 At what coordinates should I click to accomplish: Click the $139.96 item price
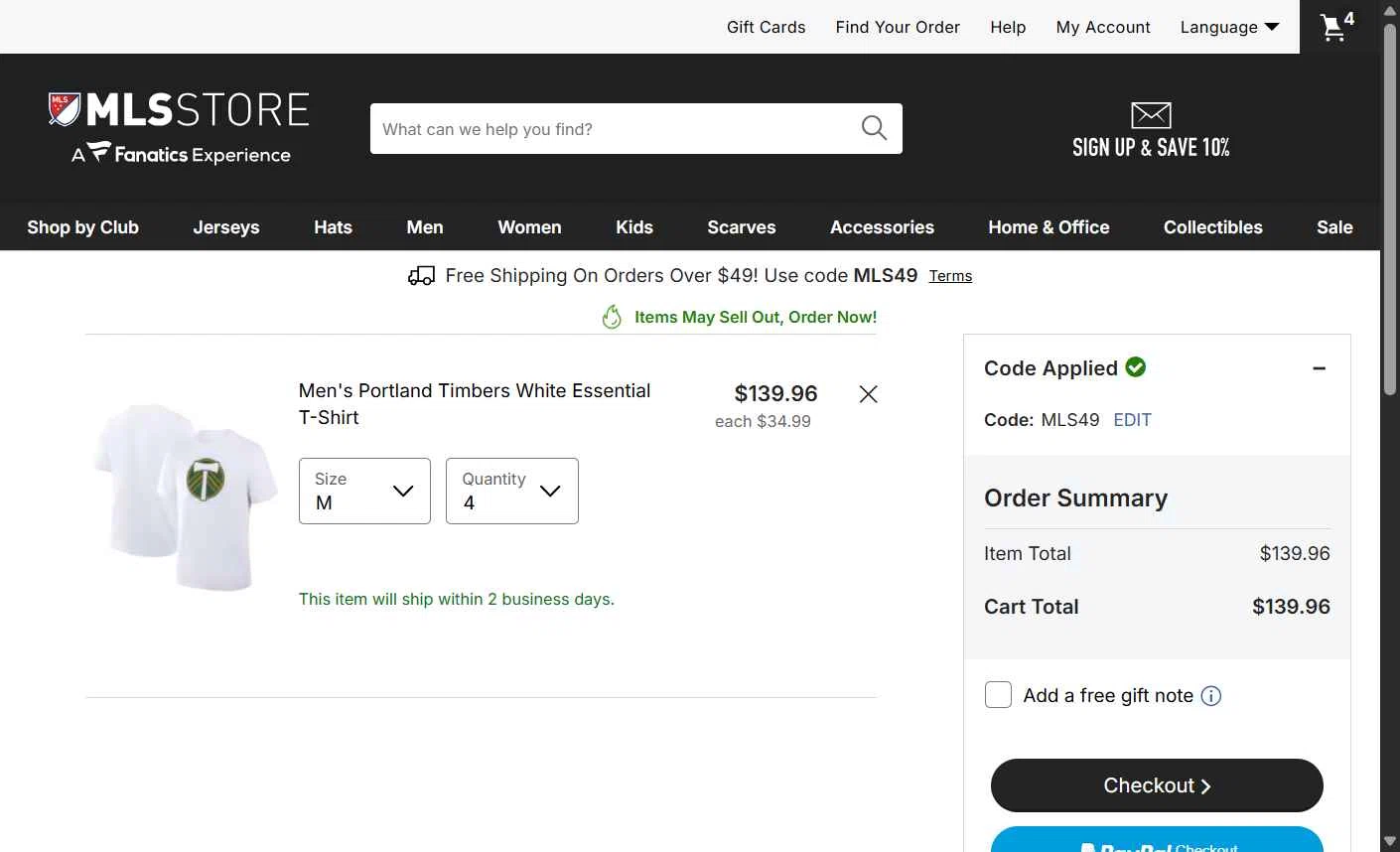tap(775, 393)
